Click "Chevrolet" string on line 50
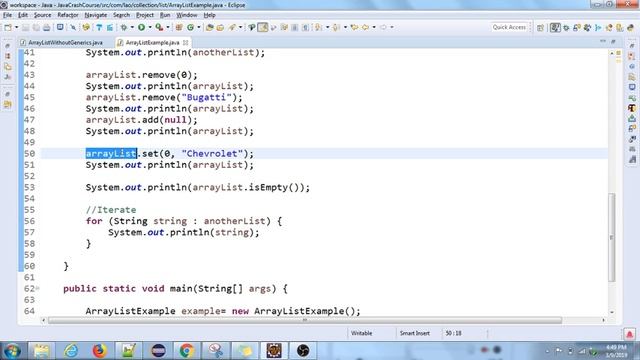The image size is (640, 360). point(212,153)
